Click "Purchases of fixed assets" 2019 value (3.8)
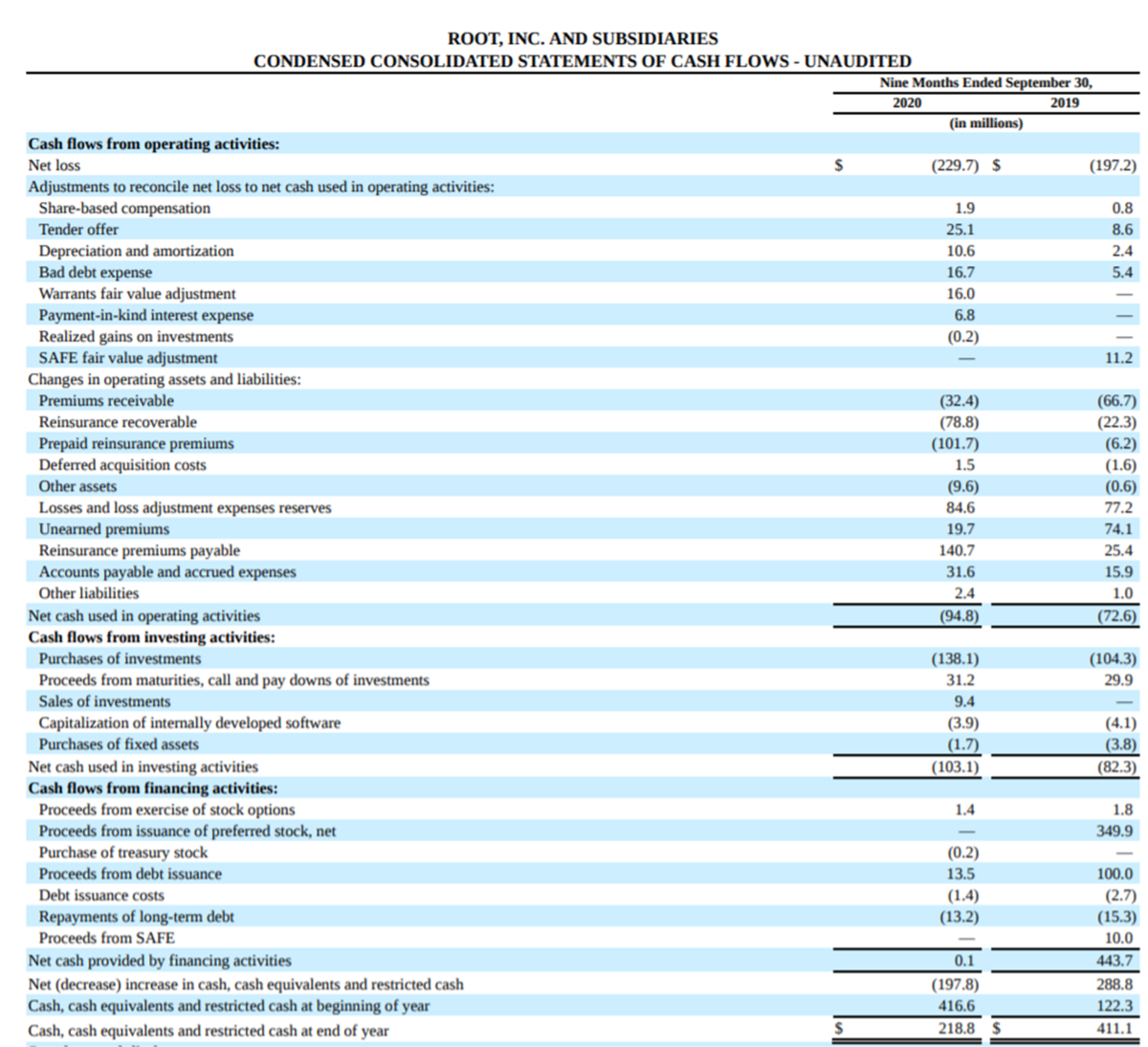Screen dimensions: 1148x1047 (x=1121, y=745)
